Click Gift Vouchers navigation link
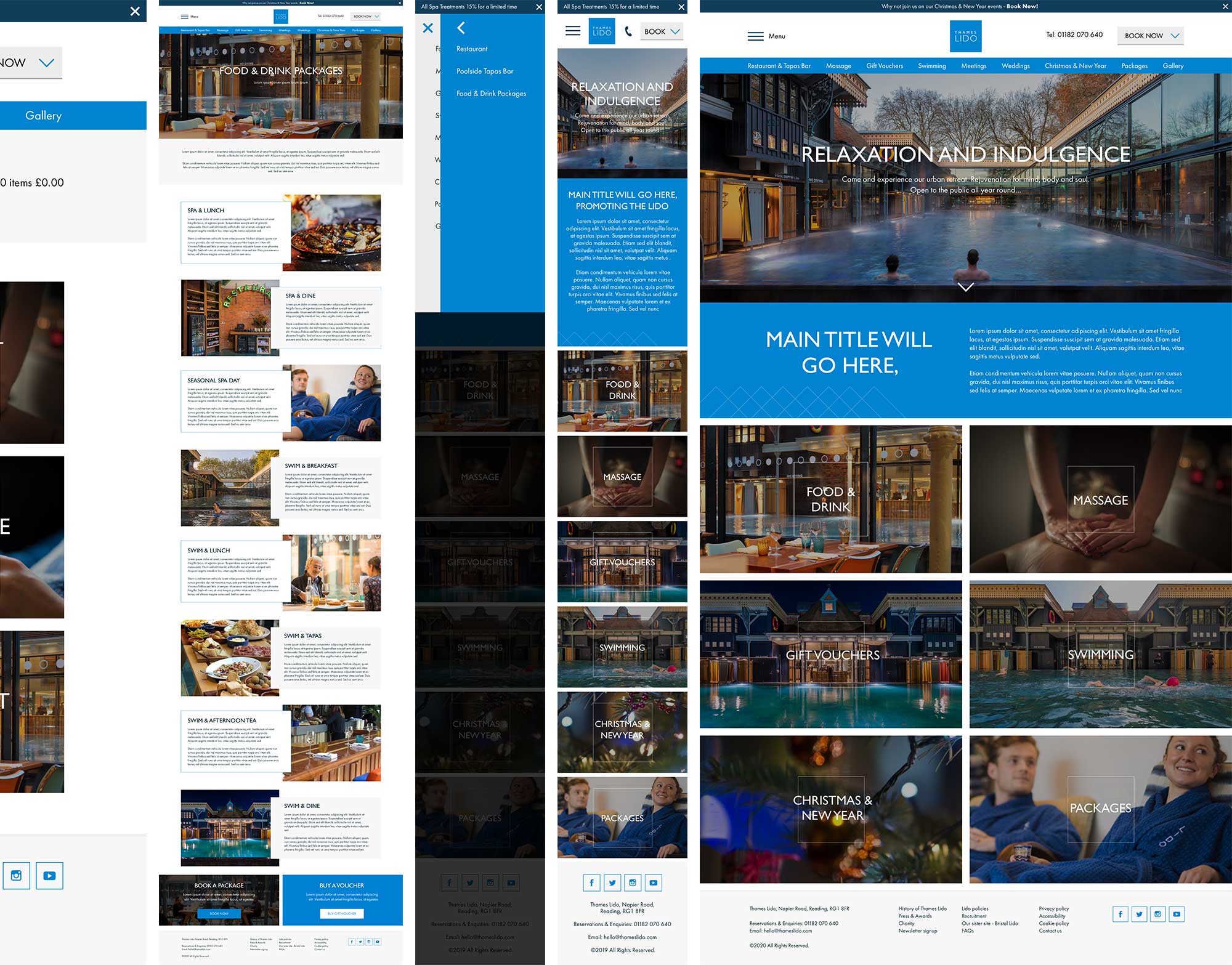The width and height of the screenshot is (1232, 965). tap(884, 66)
